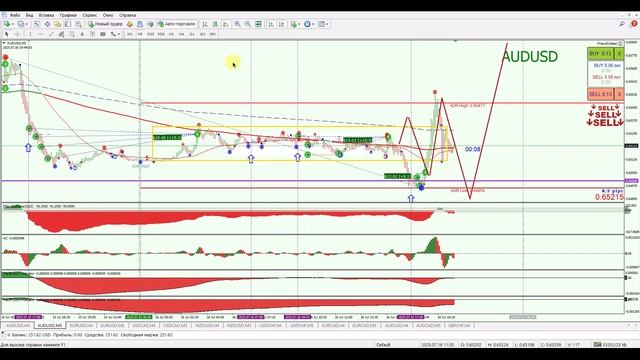640x360 pixels.
Task: Click the Default profile status entry
Action: [x=383, y=344]
